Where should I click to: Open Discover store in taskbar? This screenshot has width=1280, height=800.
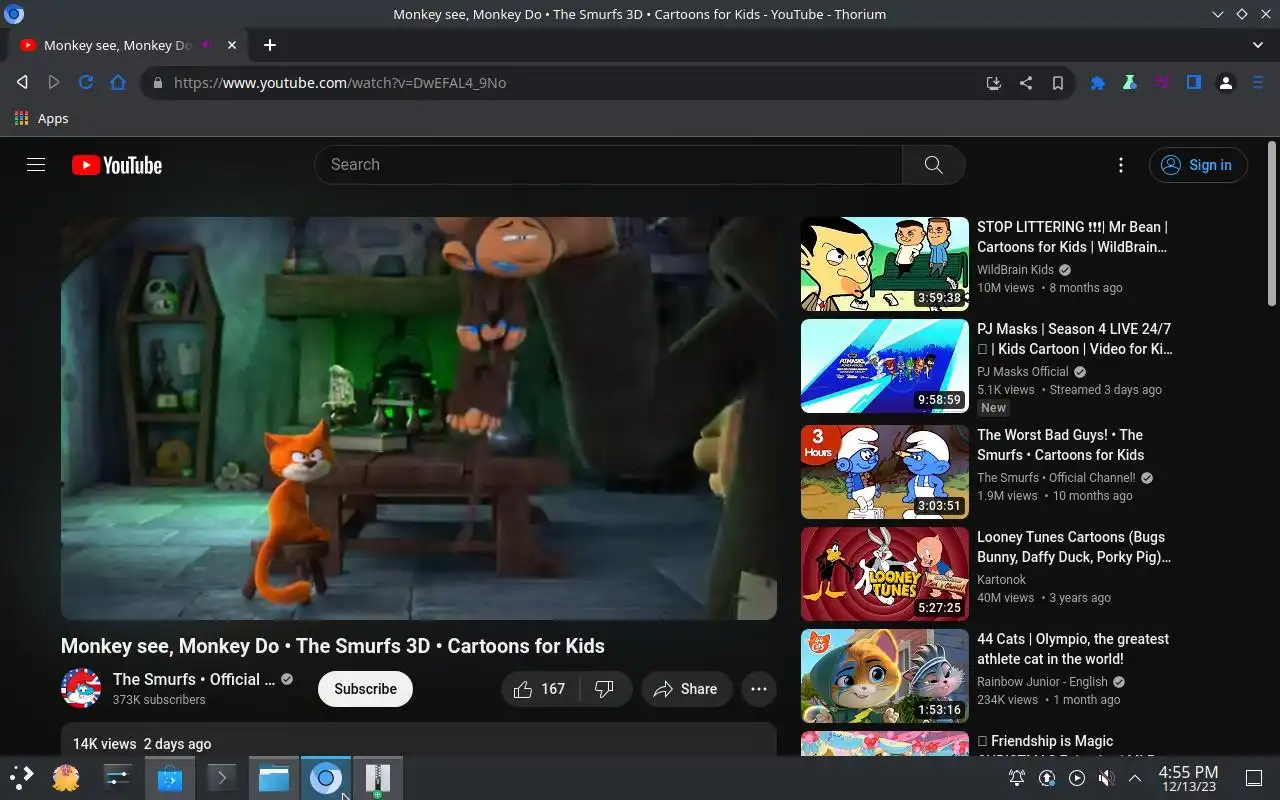[x=170, y=778]
